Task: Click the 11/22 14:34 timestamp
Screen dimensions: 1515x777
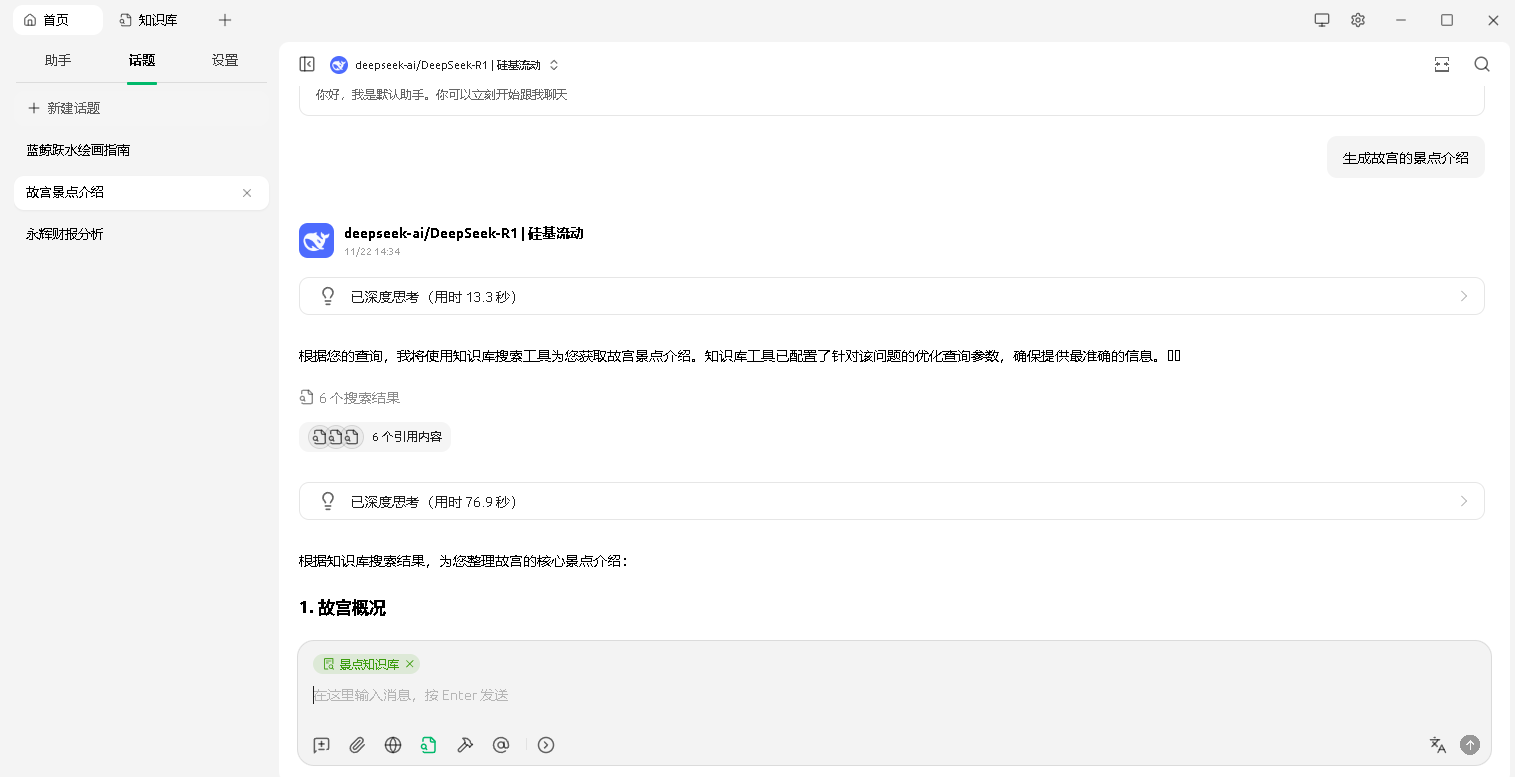Action: tap(372, 252)
